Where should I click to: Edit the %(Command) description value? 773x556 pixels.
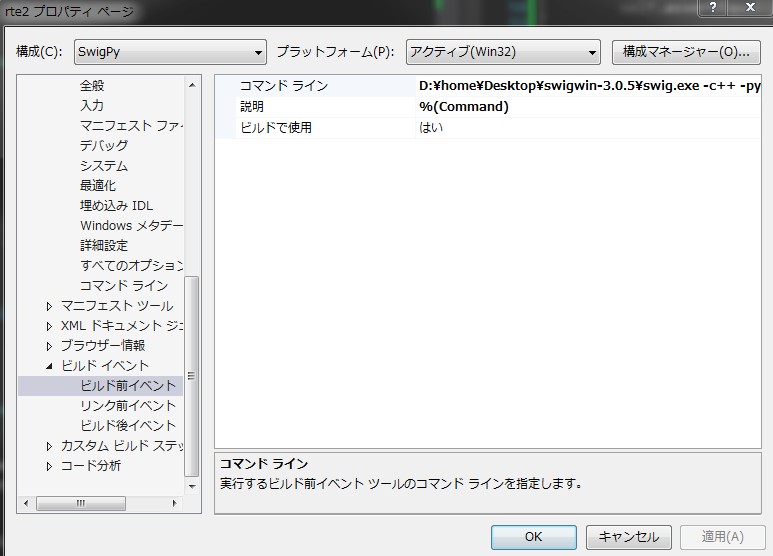589,106
